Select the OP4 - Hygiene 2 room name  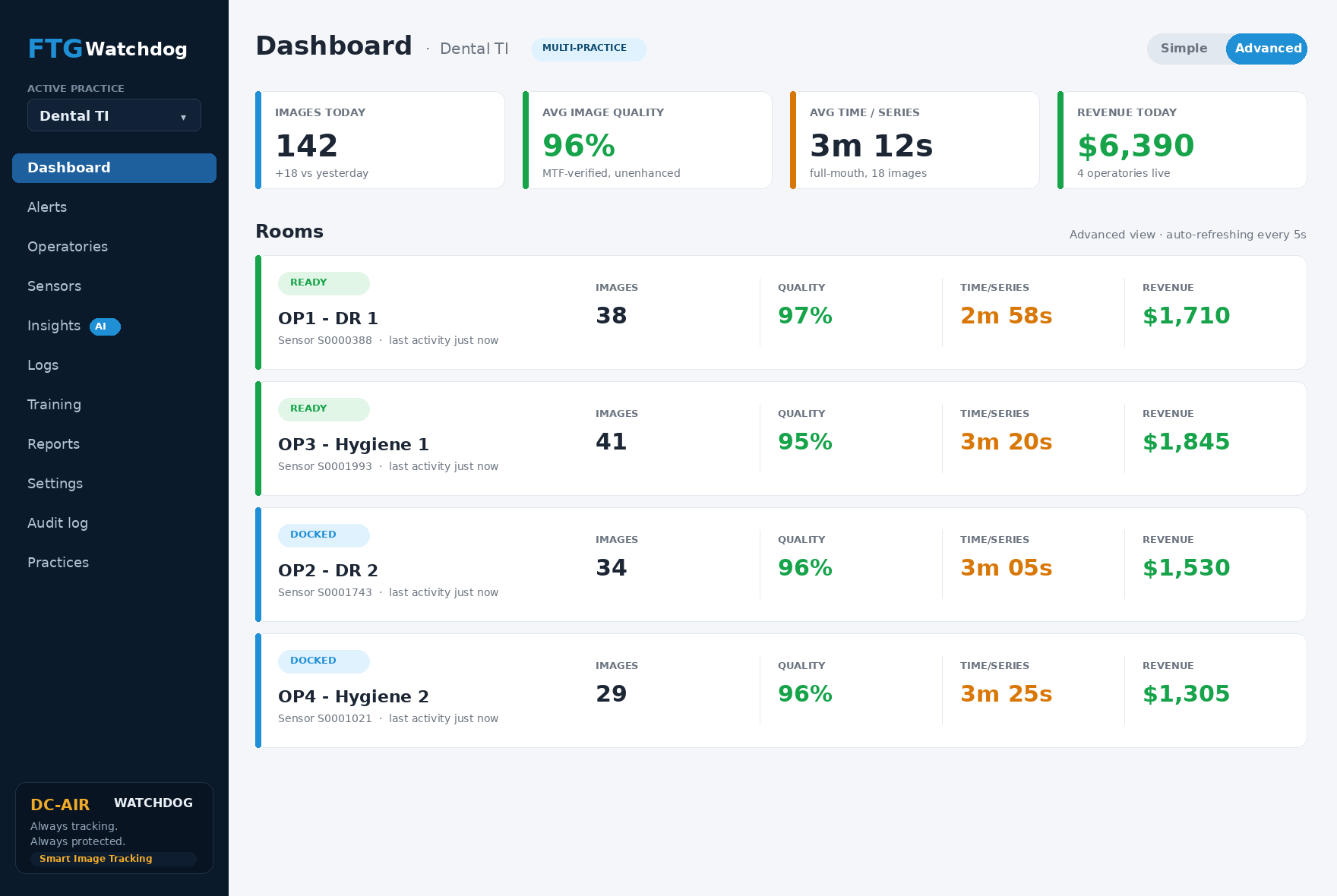353,696
